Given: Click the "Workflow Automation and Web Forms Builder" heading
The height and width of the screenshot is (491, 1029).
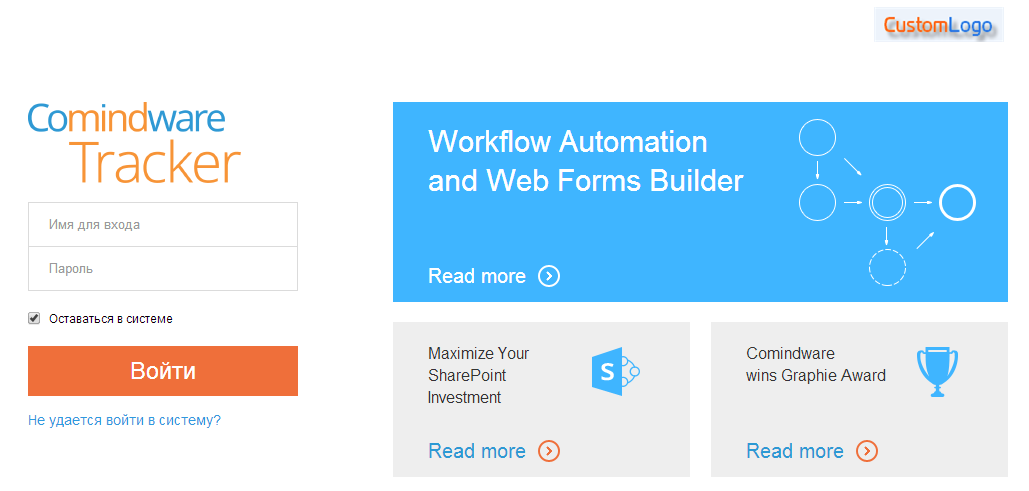Looking at the screenshot, I should pyautogui.click(x=585, y=161).
